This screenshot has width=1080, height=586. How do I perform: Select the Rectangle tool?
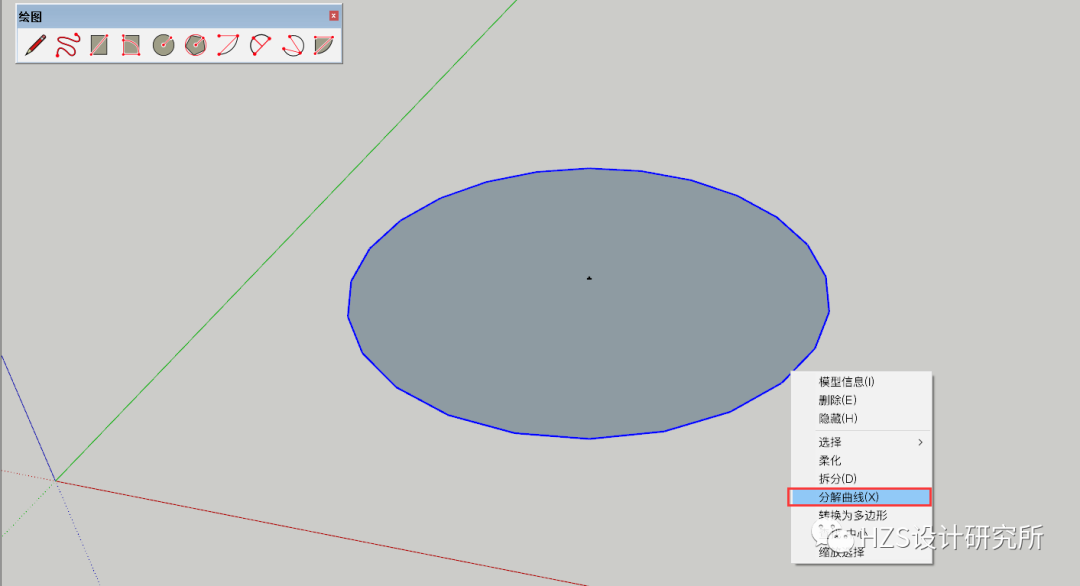coord(99,44)
